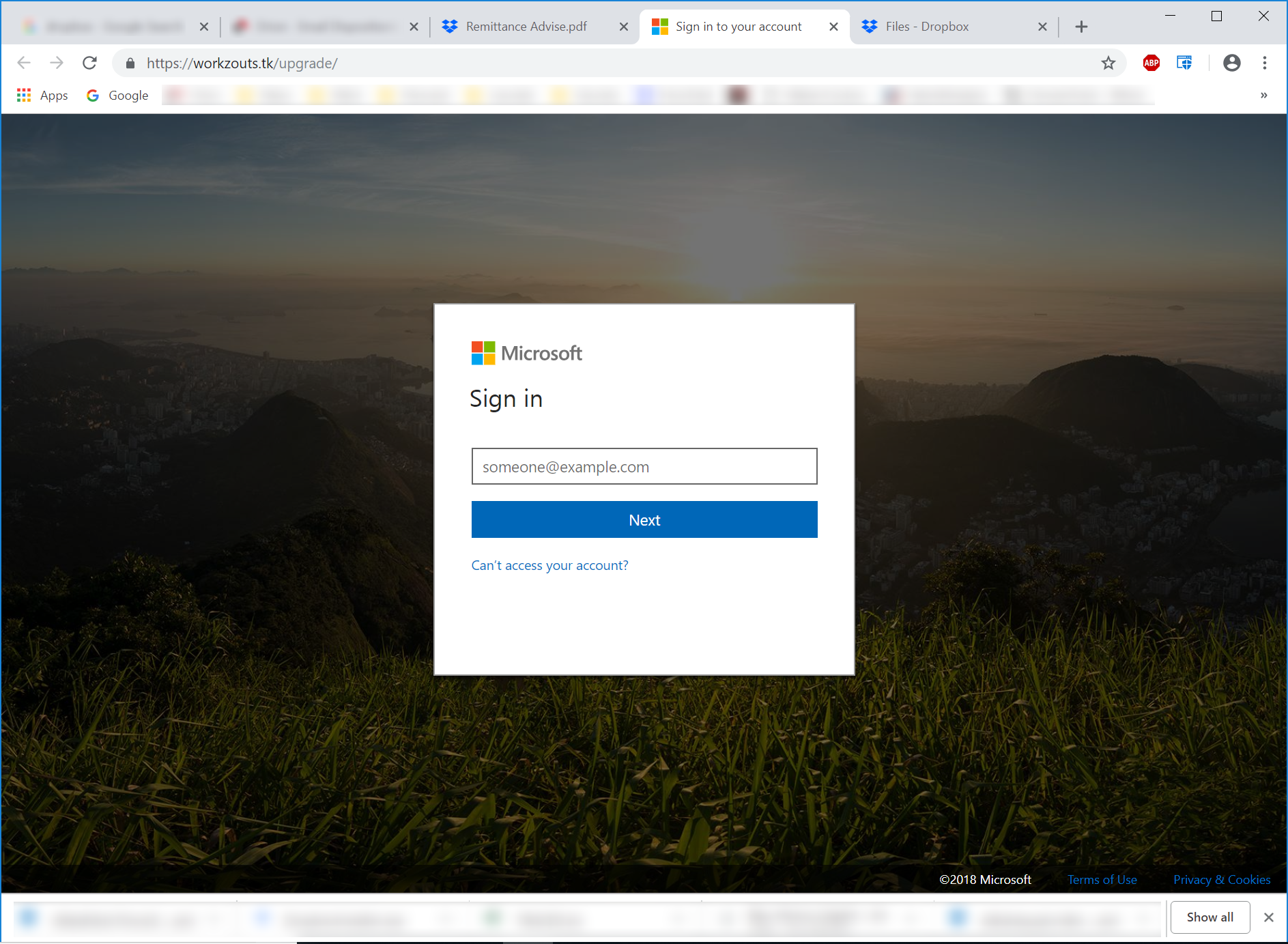Viewport: 1288px width, 944px height.
Task: Click the Next button
Action: pos(644,519)
